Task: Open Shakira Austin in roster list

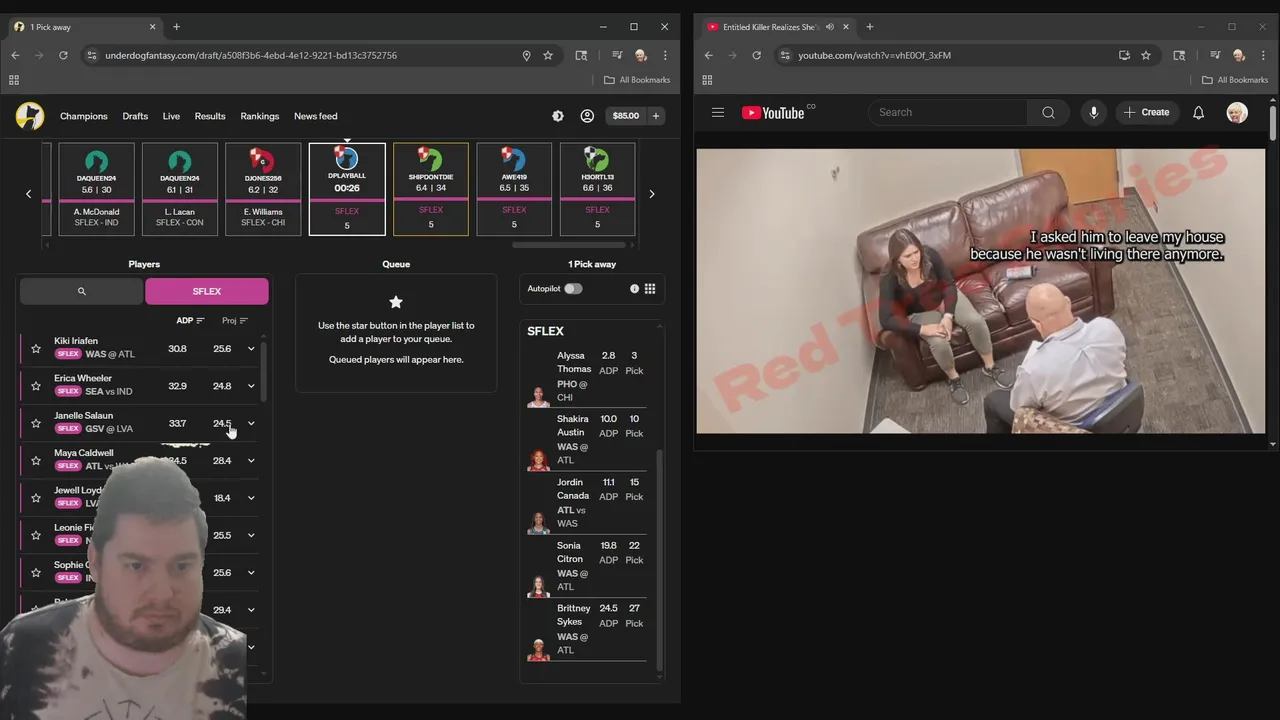Action: coord(587,439)
